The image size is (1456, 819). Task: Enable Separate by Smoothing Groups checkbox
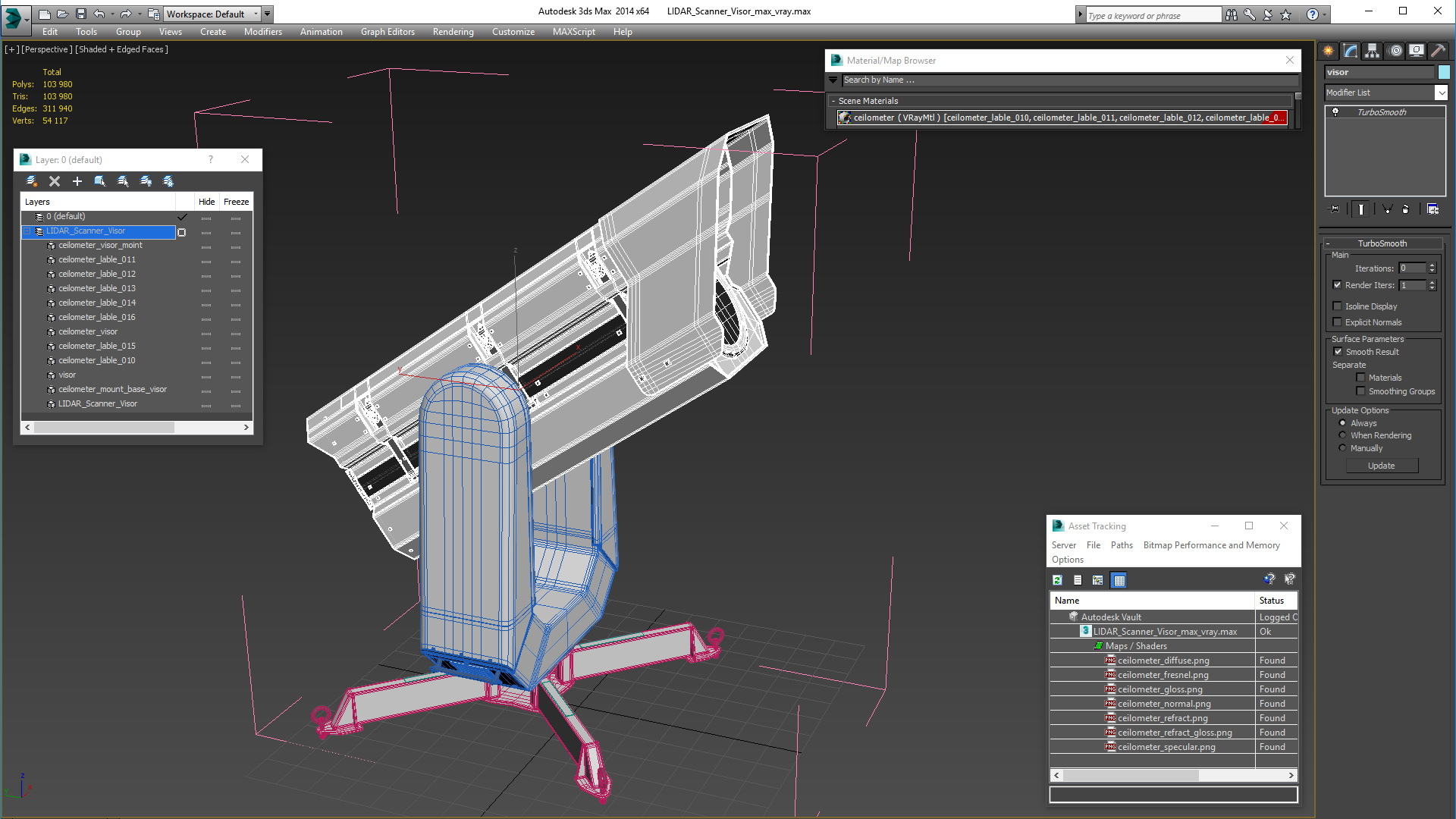coord(1360,391)
